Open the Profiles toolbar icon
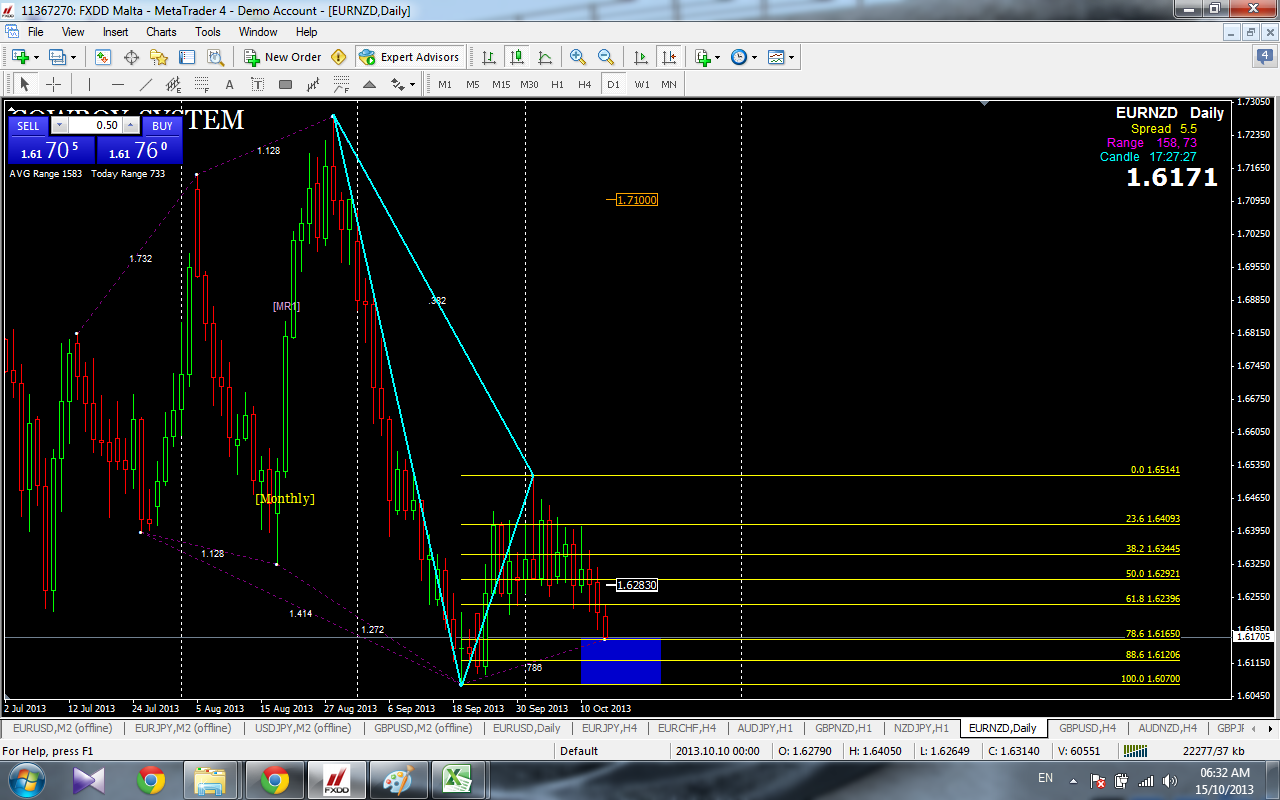 [57, 57]
